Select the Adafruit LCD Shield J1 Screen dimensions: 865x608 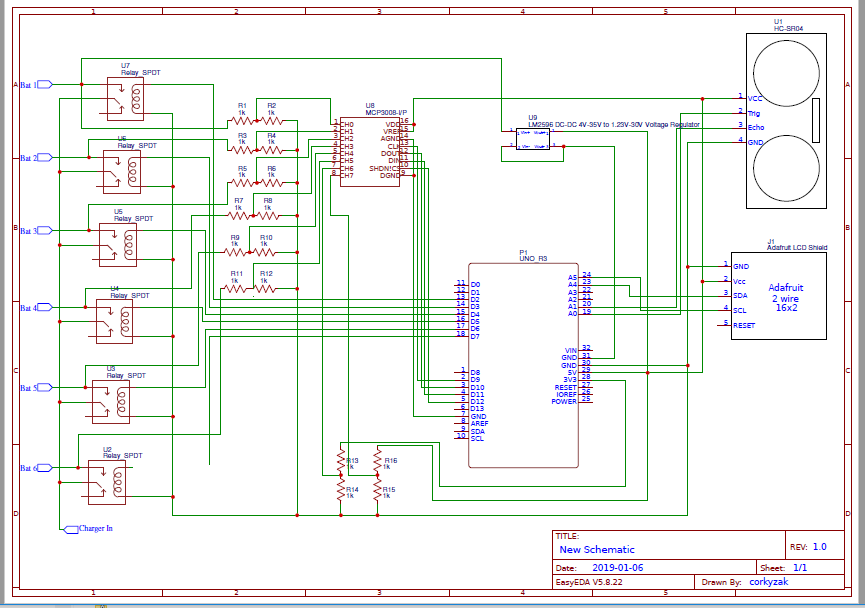(x=780, y=295)
